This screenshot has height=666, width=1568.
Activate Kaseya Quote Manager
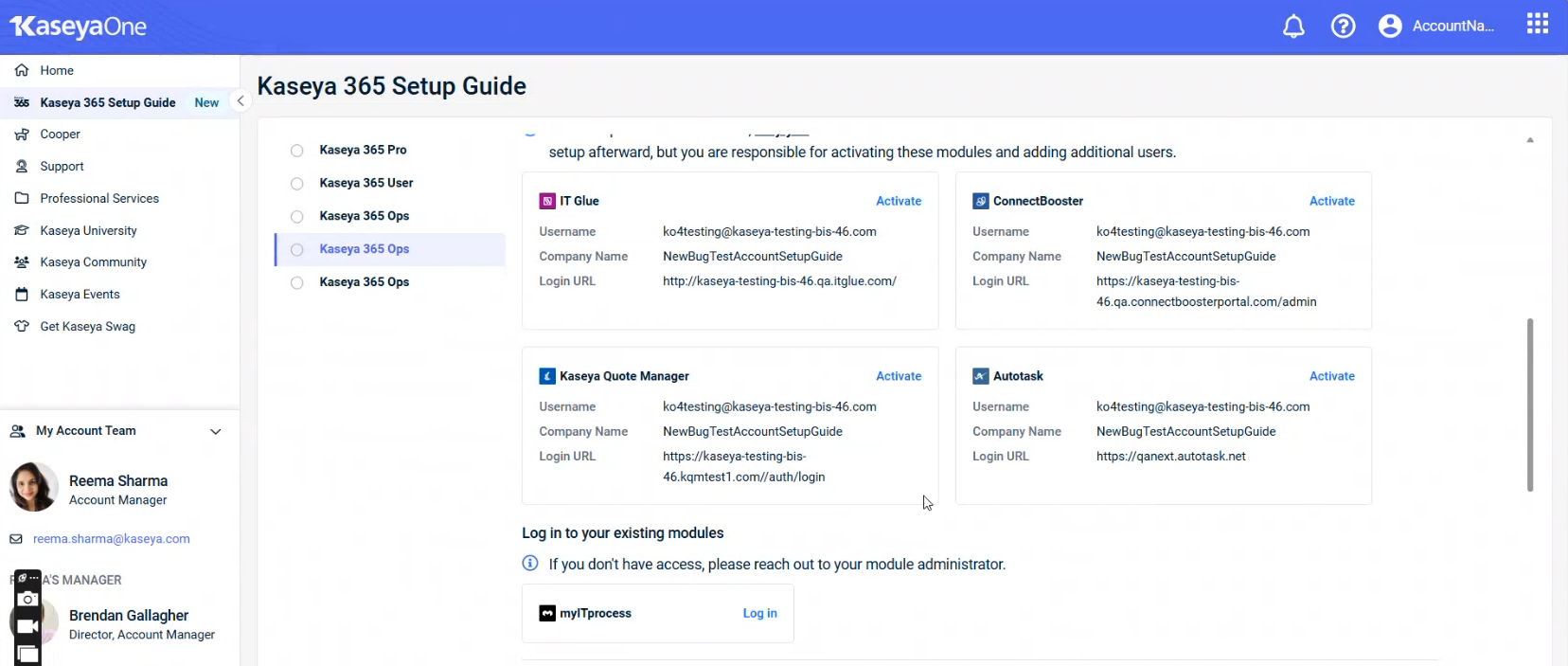[899, 376]
